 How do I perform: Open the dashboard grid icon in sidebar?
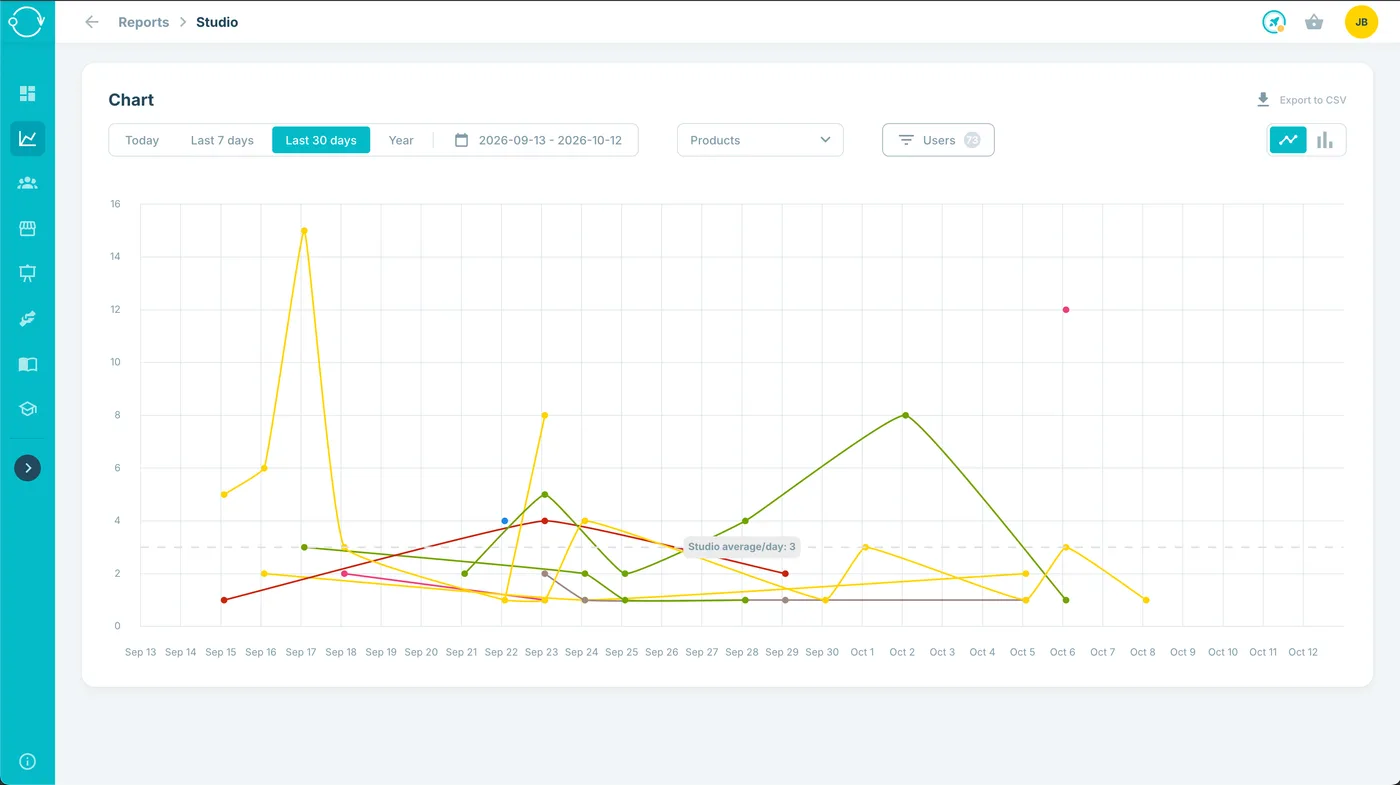tap(27, 93)
